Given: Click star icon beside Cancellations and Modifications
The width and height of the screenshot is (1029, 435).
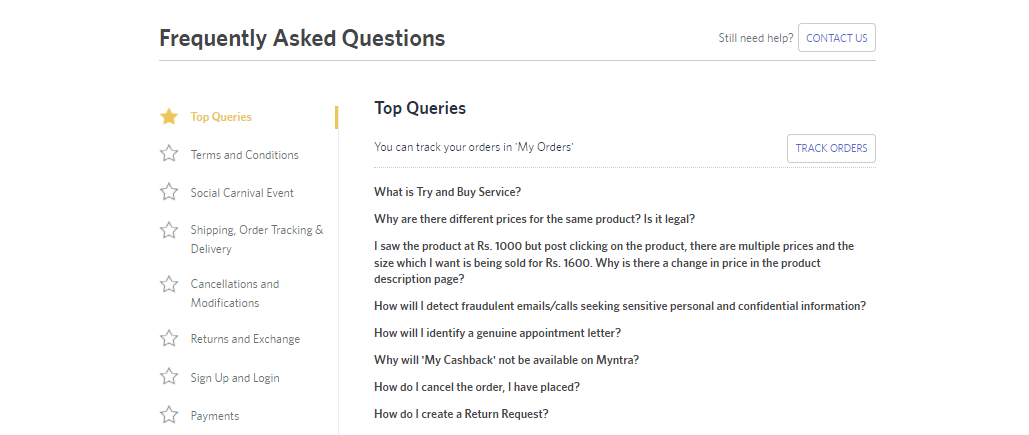Looking at the screenshot, I should (x=169, y=284).
